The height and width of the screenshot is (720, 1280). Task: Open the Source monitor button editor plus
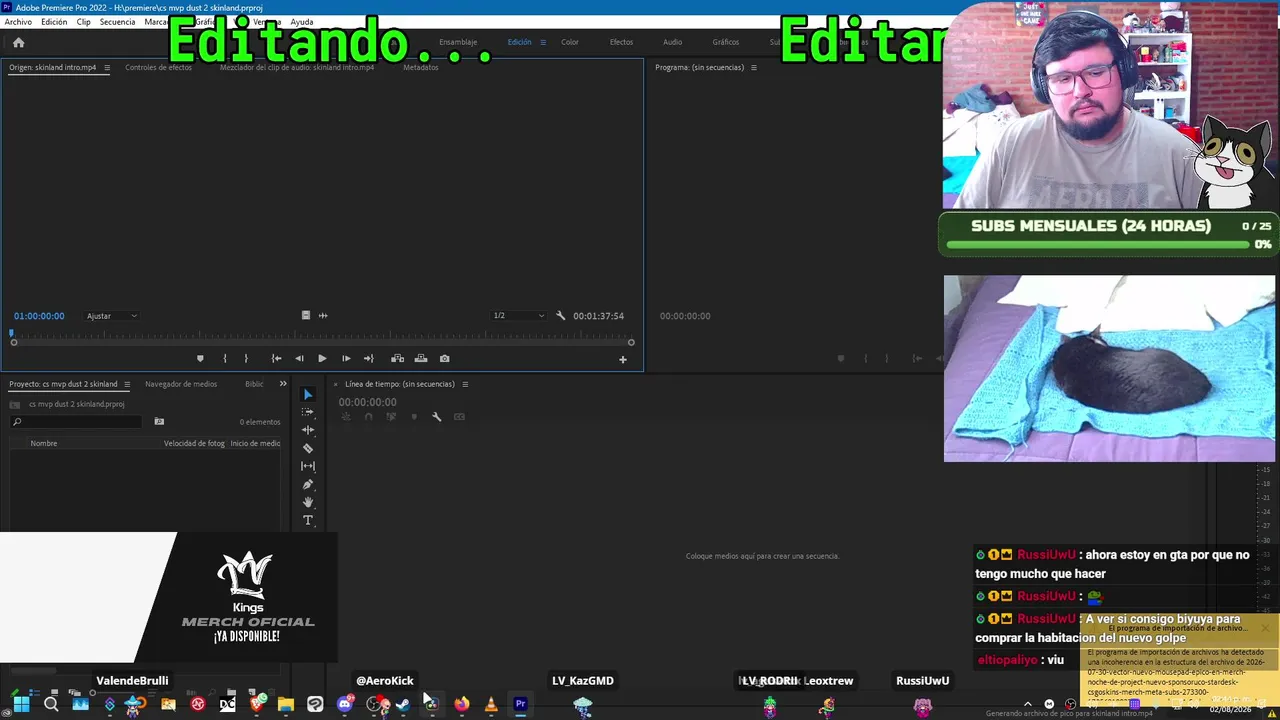click(623, 359)
